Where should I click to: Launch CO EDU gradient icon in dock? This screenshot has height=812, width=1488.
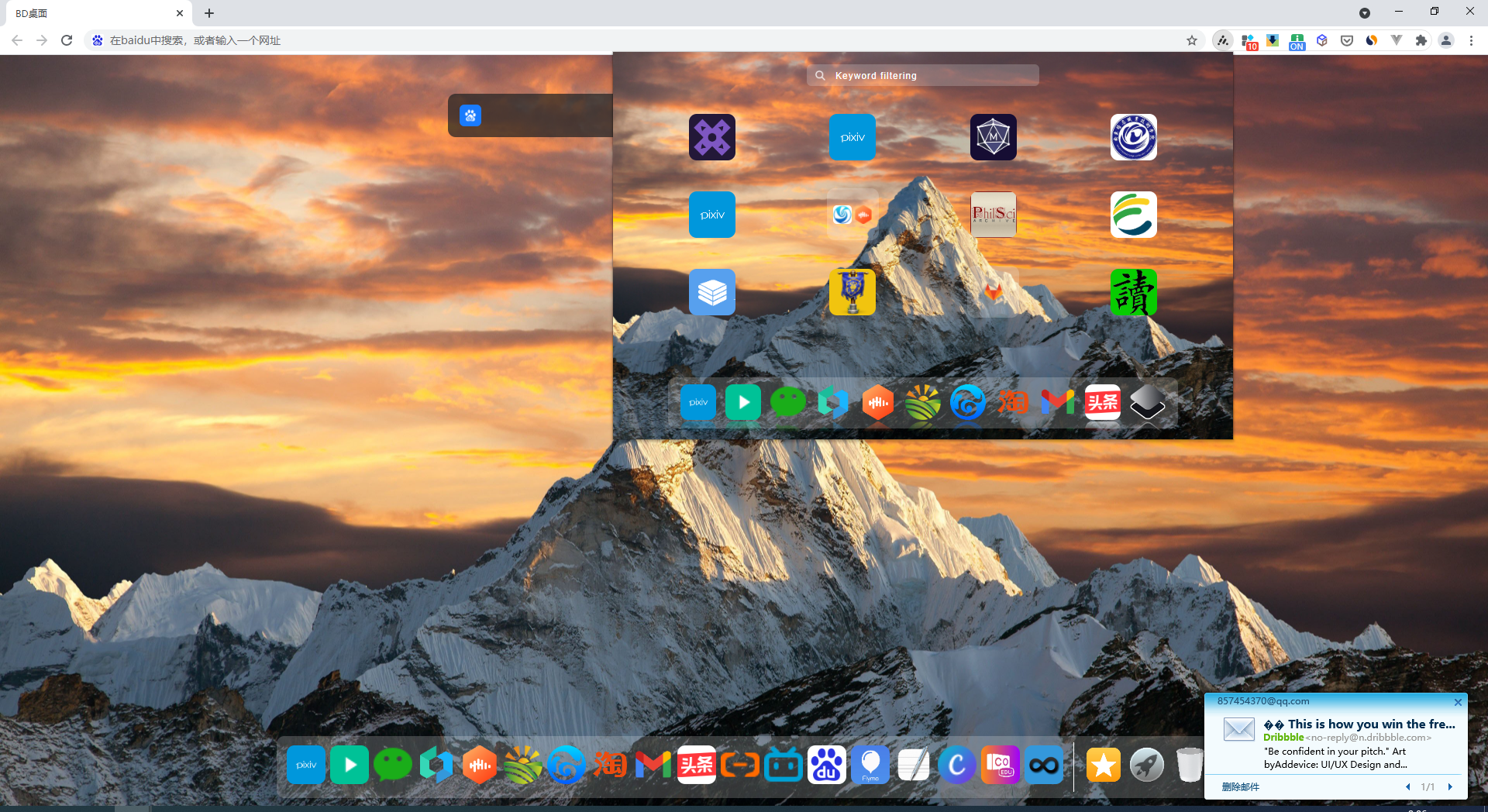[1001, 765]
